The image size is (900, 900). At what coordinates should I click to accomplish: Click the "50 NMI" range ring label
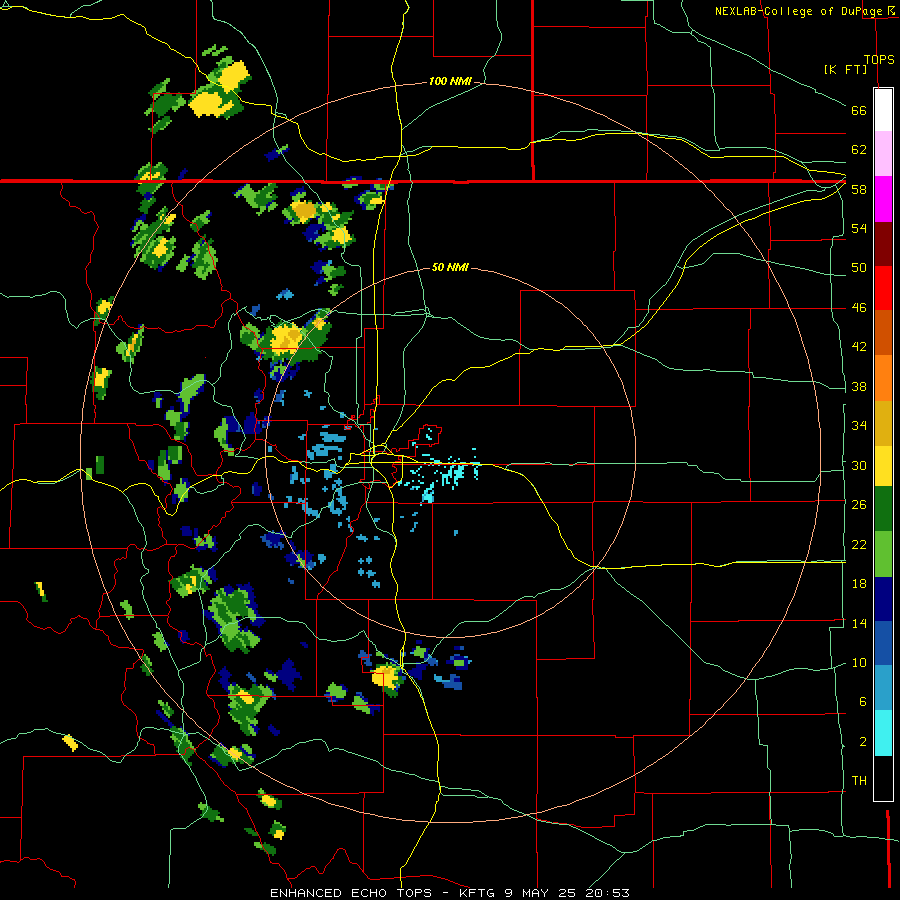click(x=449, y=267)
